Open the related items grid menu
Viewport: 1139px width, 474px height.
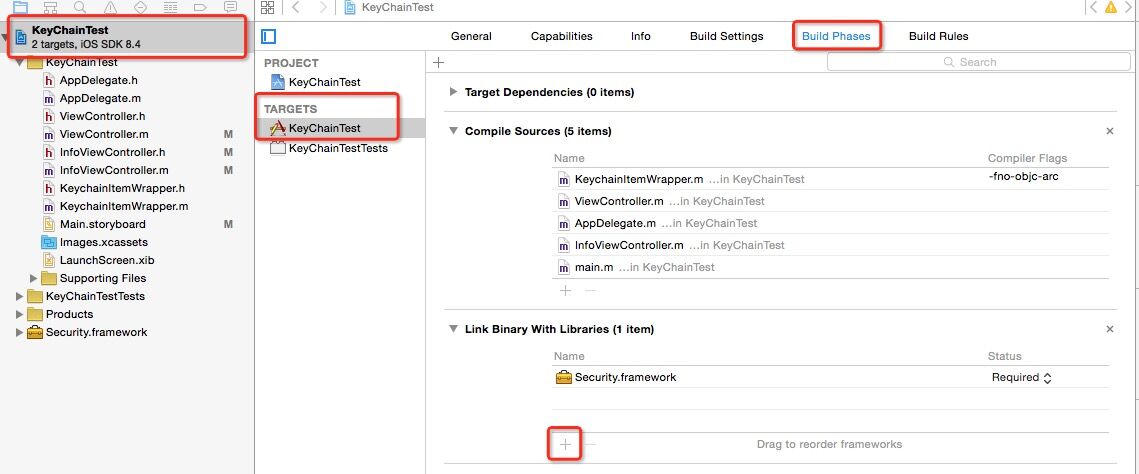[x=267, y=7]
